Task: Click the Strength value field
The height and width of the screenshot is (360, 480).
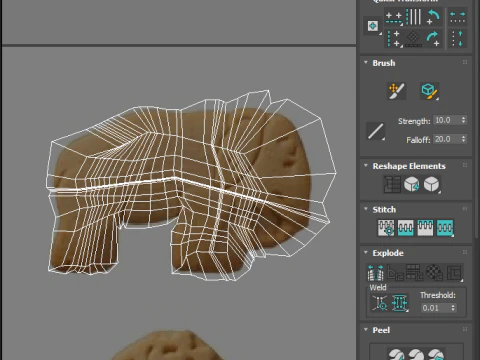Action: click(x=446, y=120)
